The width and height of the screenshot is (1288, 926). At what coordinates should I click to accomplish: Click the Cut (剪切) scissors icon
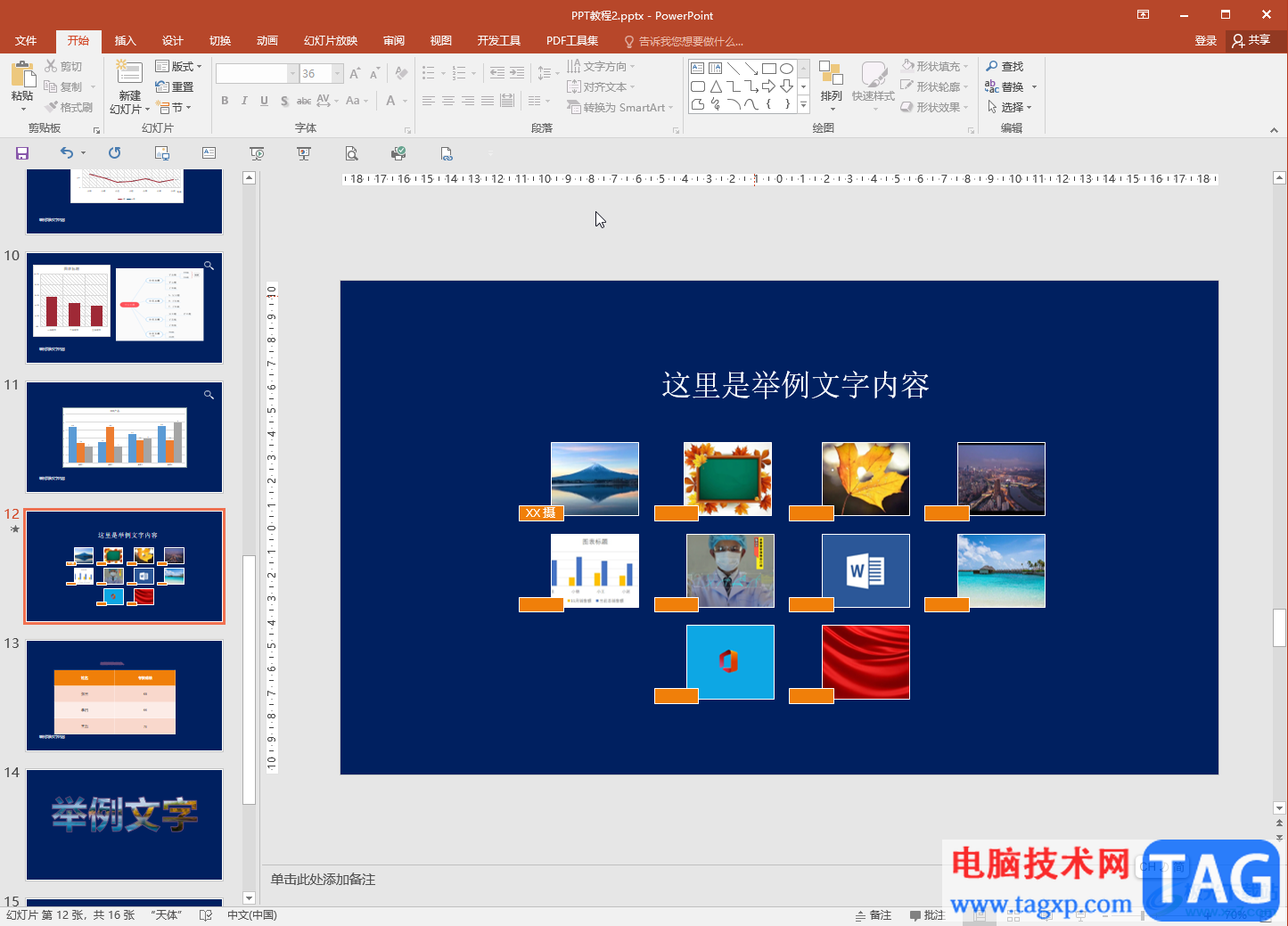pos(51,67)
